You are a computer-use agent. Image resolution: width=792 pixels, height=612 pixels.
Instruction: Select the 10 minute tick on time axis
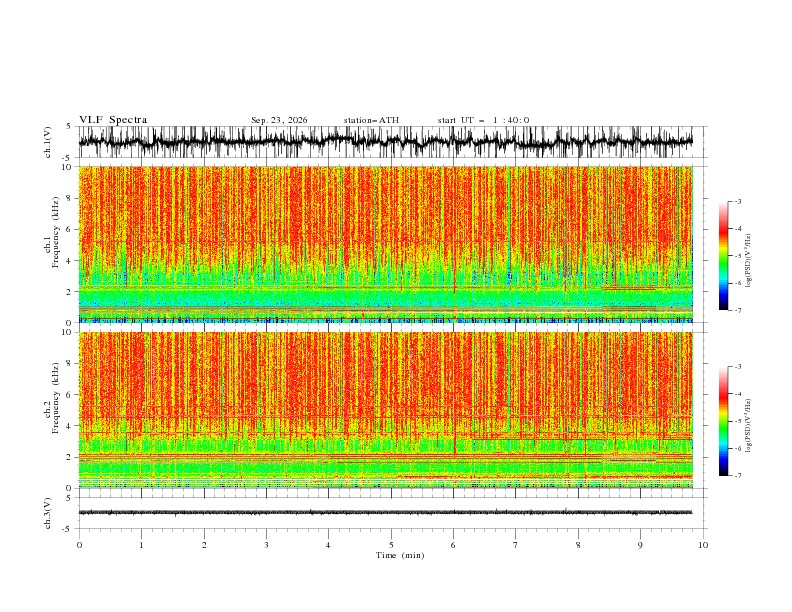(703, 545)
